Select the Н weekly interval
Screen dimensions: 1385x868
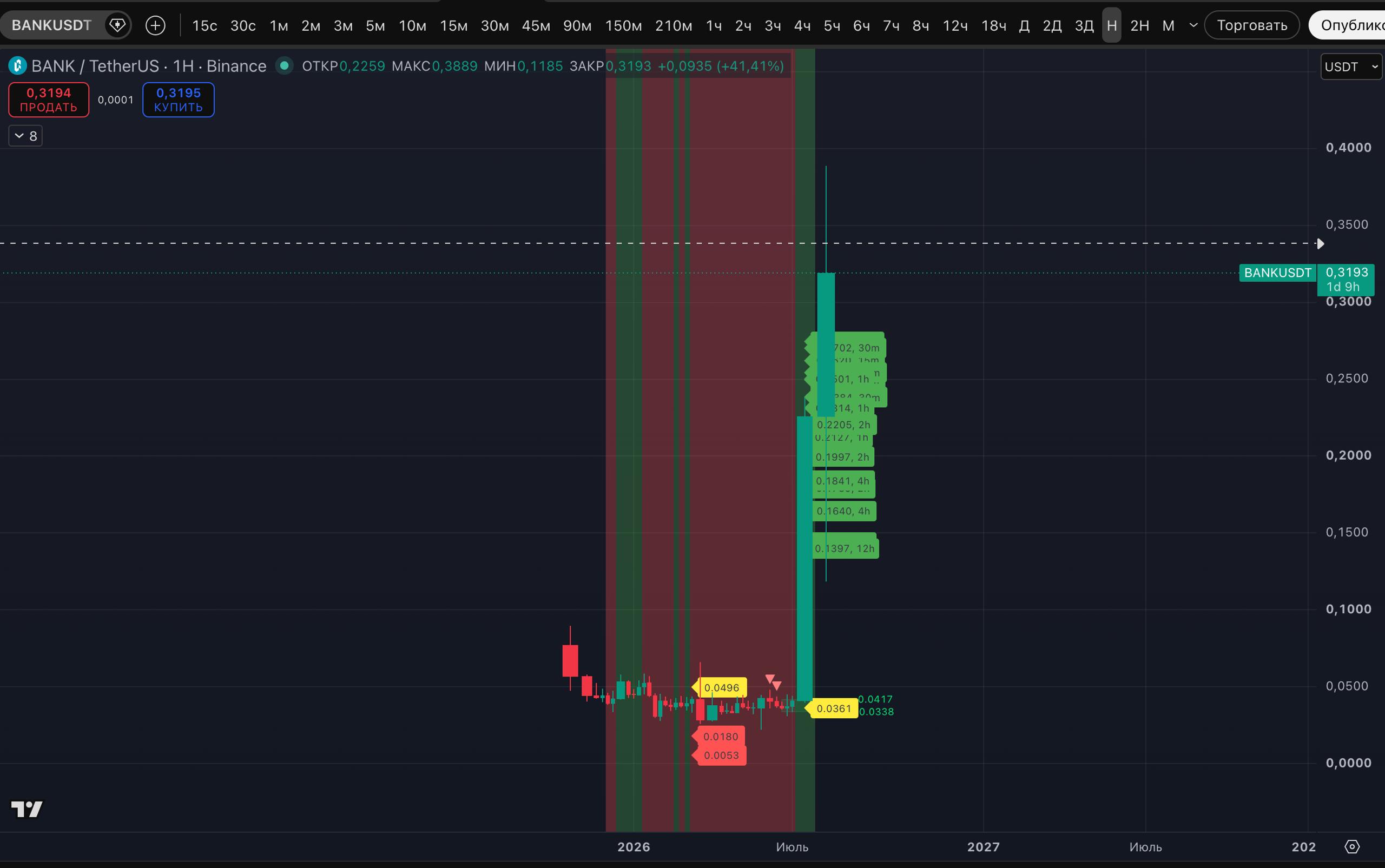tap(1112, 26)
